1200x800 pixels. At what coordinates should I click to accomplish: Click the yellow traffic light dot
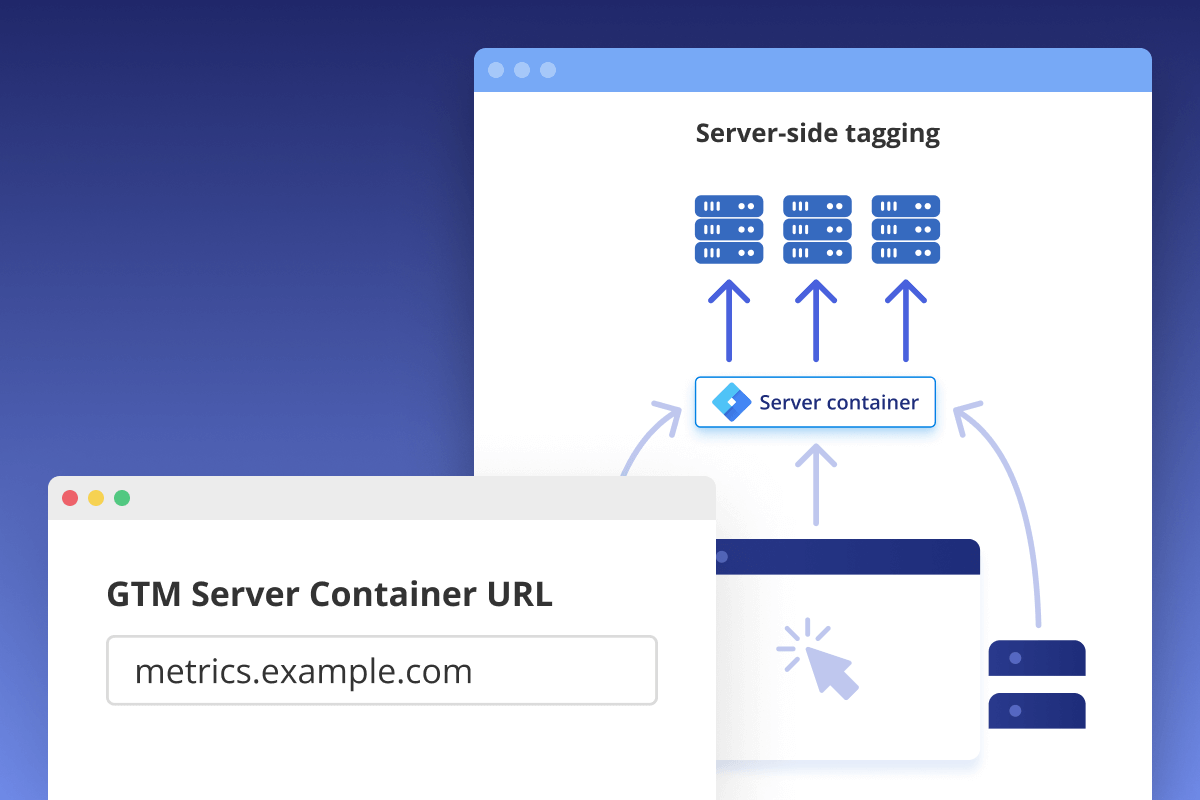pos(95,497)
